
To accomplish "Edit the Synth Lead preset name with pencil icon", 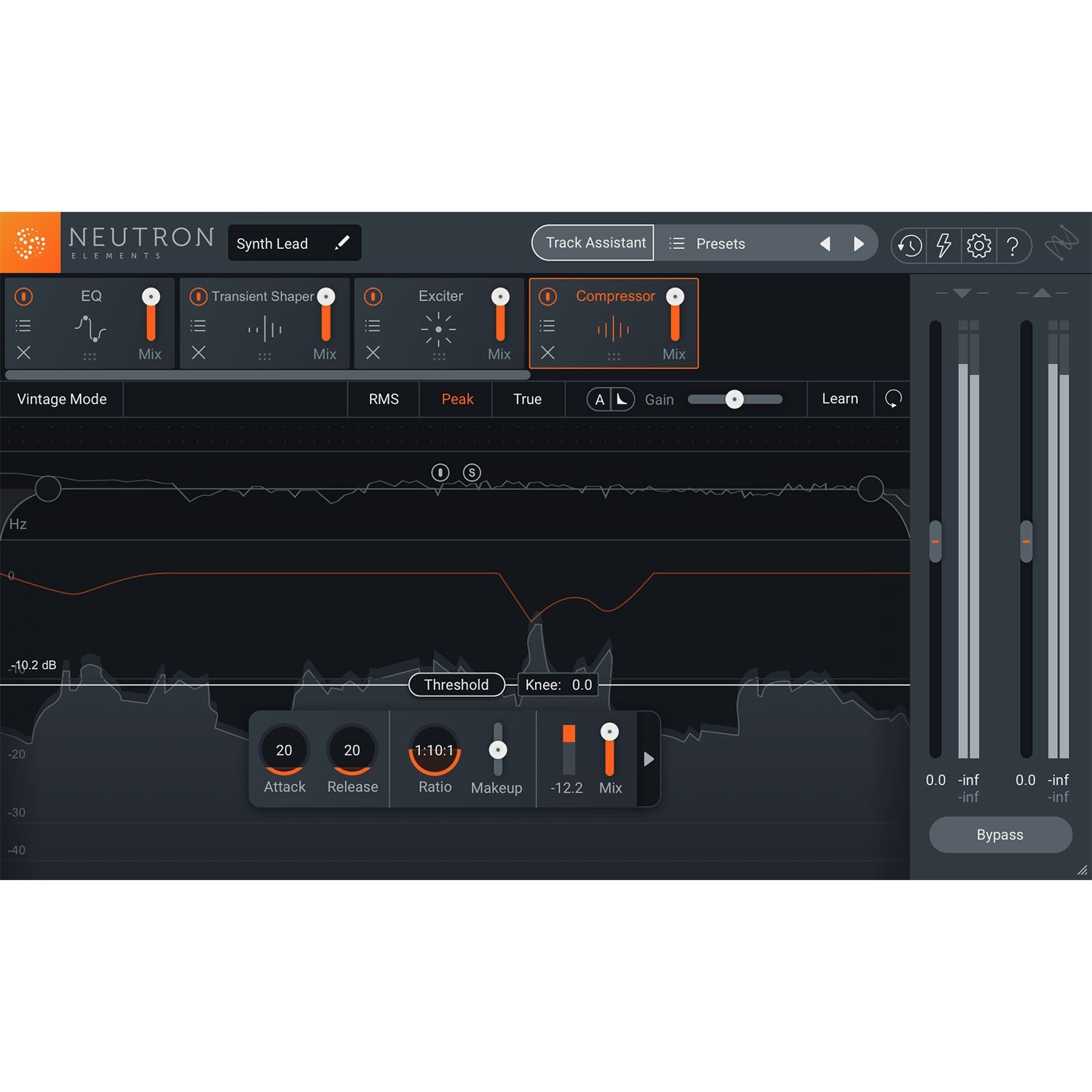I will [342, 243].
